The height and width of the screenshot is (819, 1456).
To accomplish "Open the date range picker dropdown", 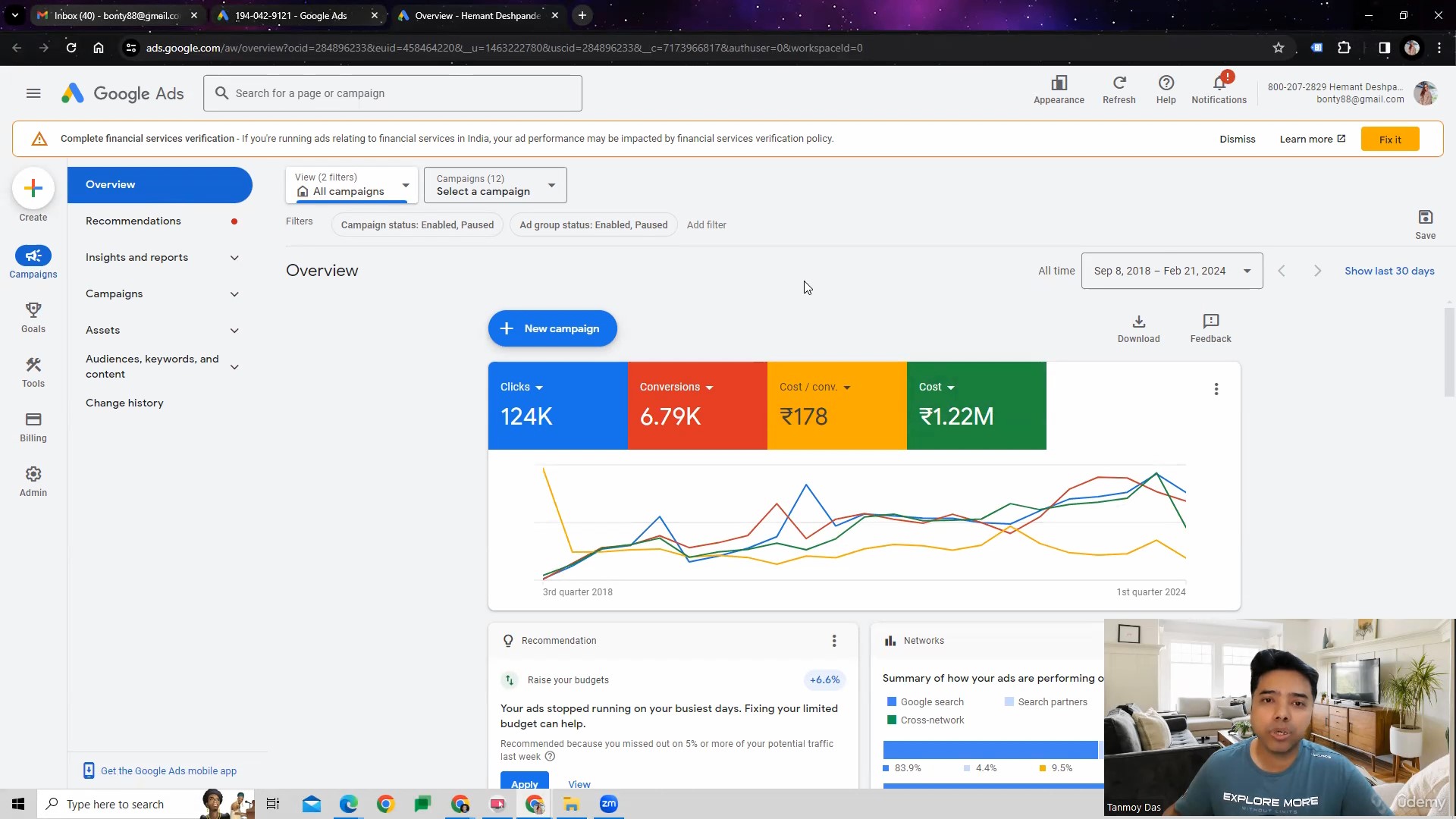I will pos(1172,271).
